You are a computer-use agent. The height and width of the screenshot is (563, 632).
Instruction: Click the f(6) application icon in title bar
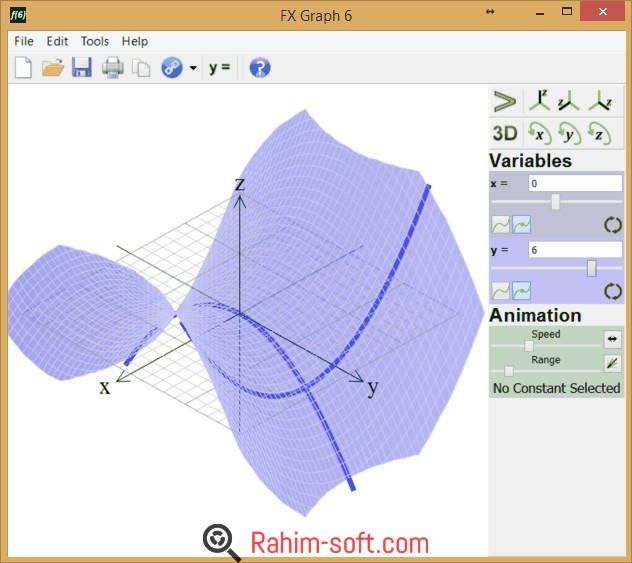coord(19,15)
